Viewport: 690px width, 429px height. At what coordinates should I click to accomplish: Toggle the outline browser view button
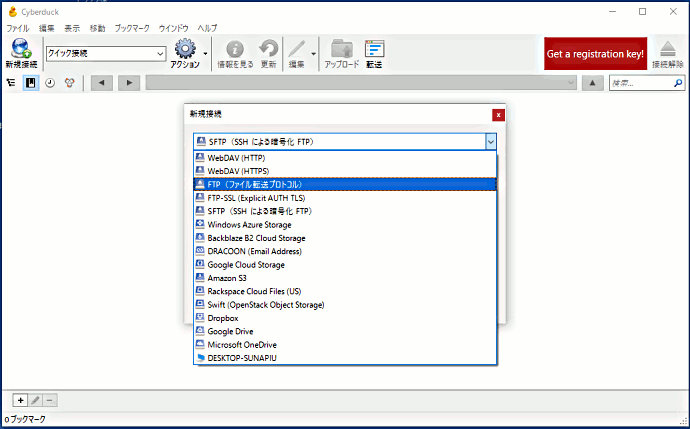[11, 83]
